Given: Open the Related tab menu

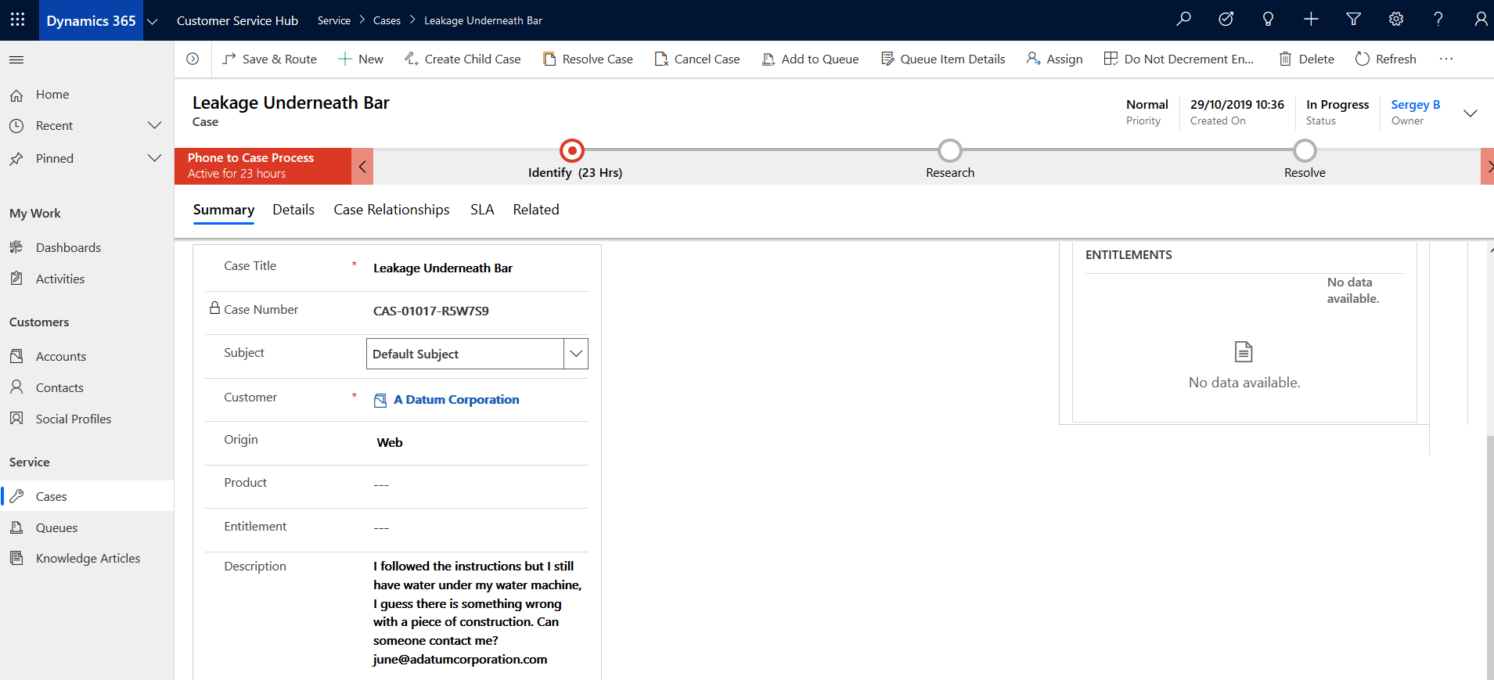Looking at the screenshot, I should (536, 210).
